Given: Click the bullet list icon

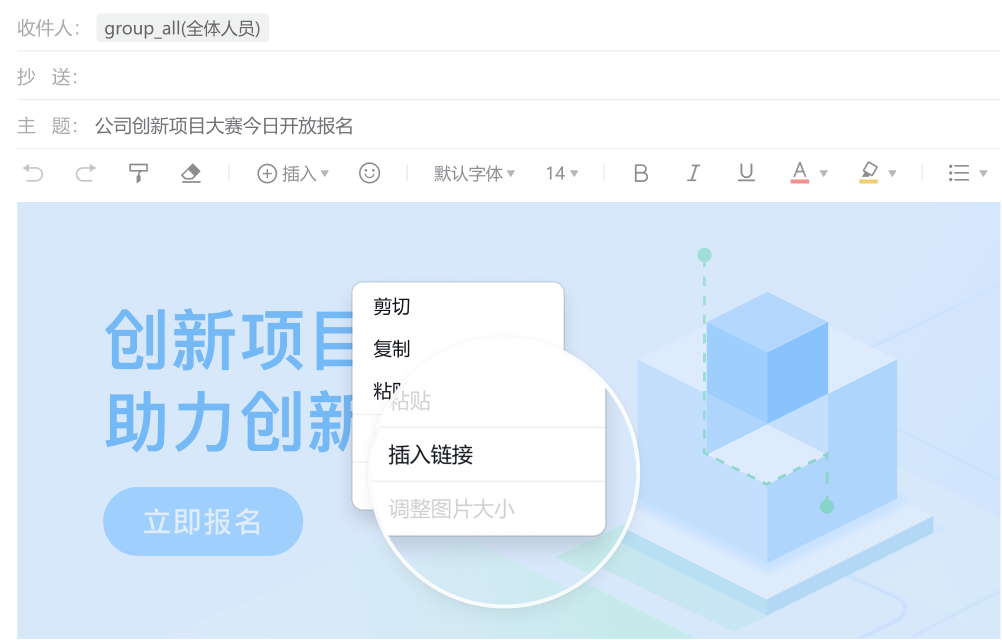Looking at the screenshot, I should pyautogui.click(x=960, y=173).
